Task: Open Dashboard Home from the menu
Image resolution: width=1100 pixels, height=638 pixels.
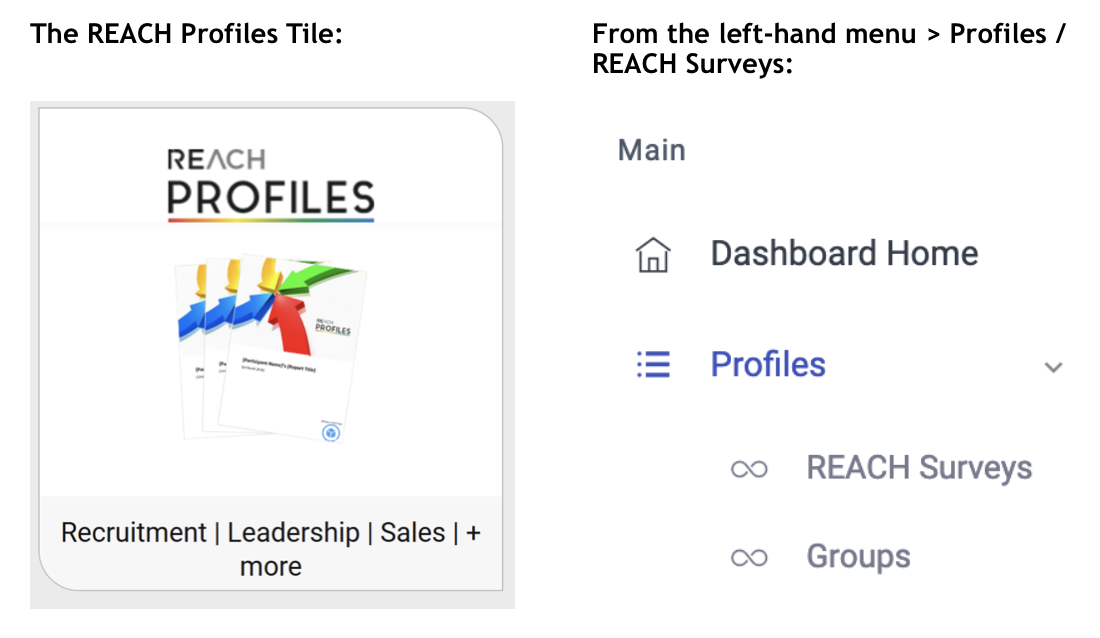Action: [843, 253]
